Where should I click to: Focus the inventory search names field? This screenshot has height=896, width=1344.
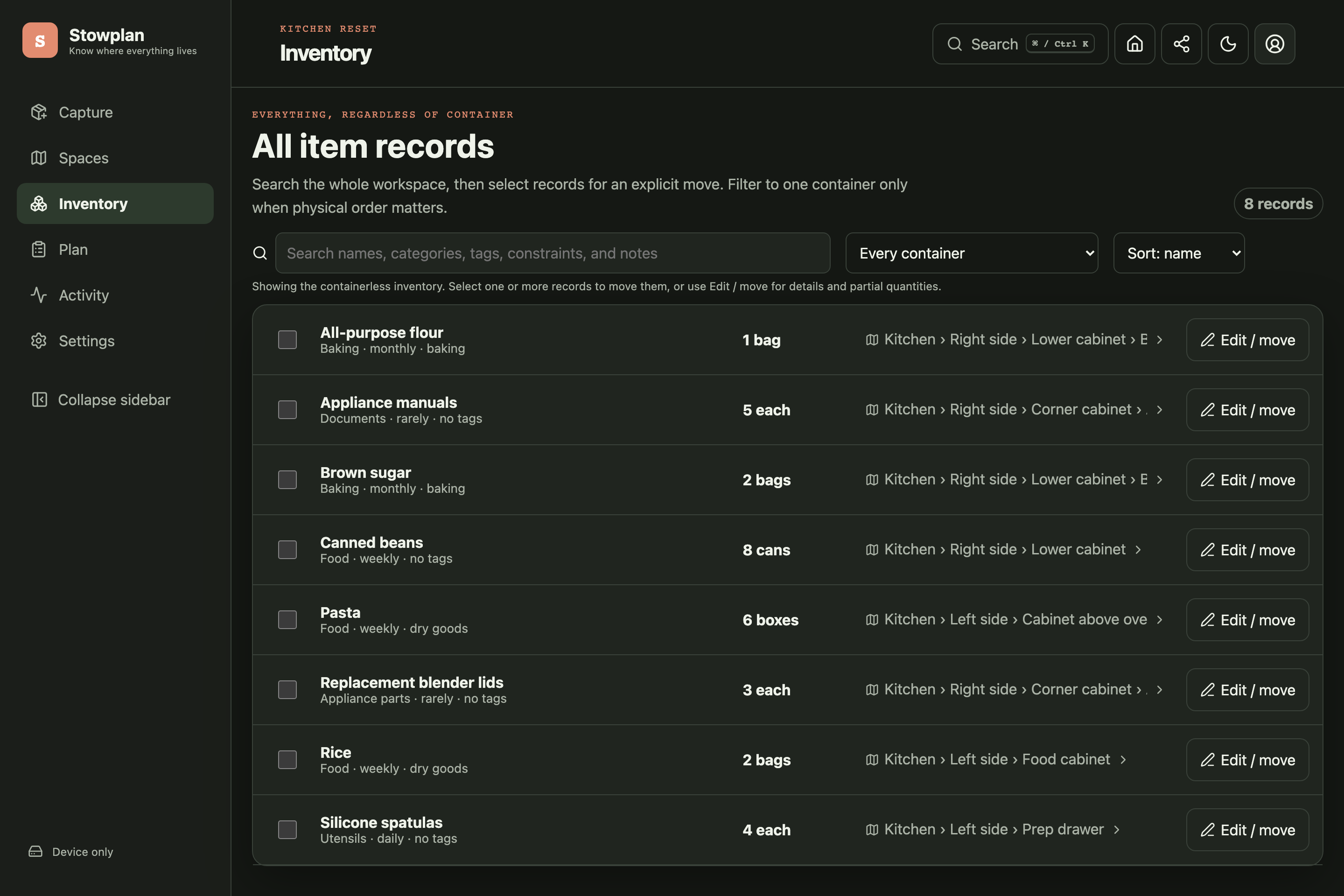click(x=553, y=253)
